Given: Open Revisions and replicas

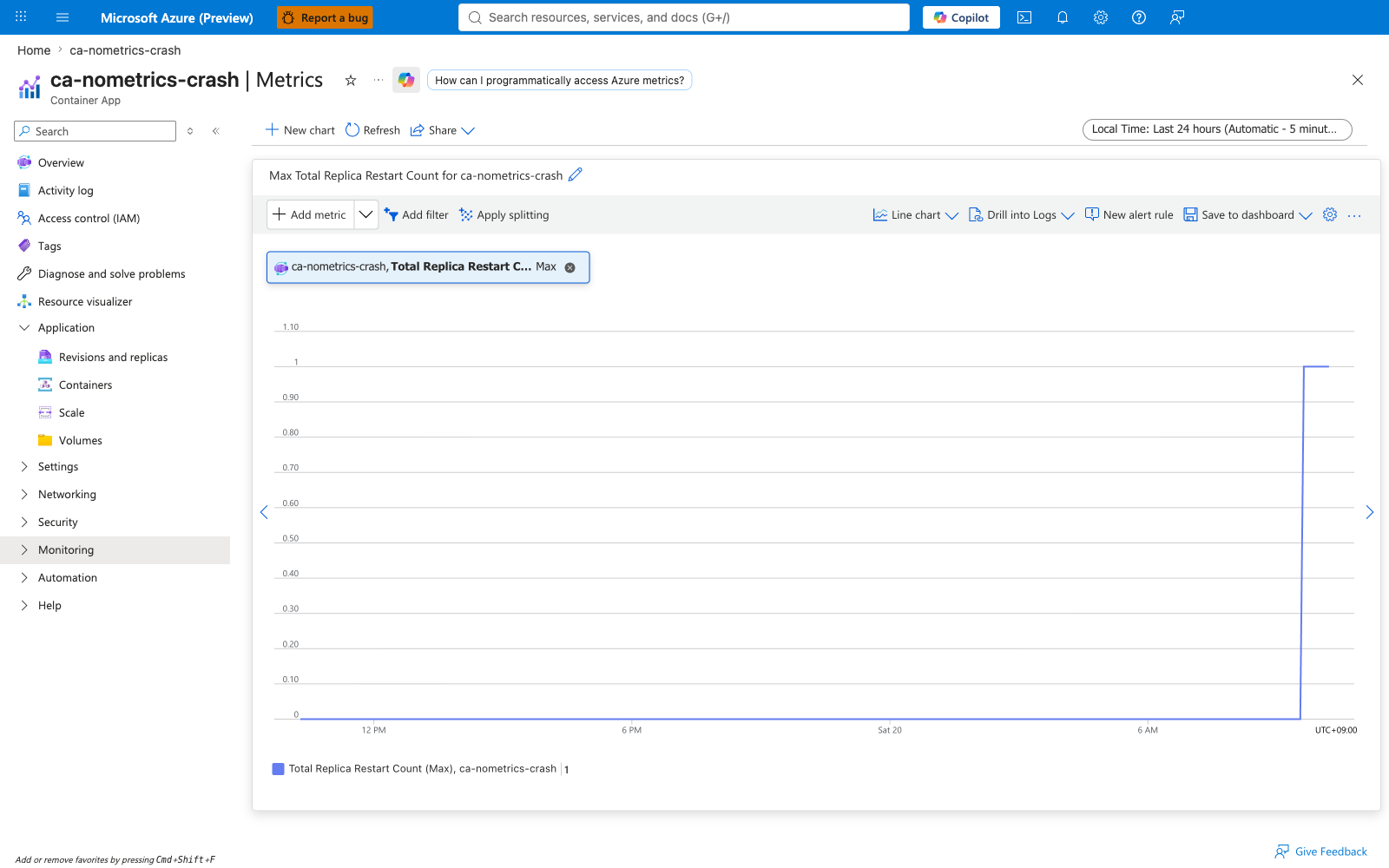Looking at the screenshot, I should [113, 357].
